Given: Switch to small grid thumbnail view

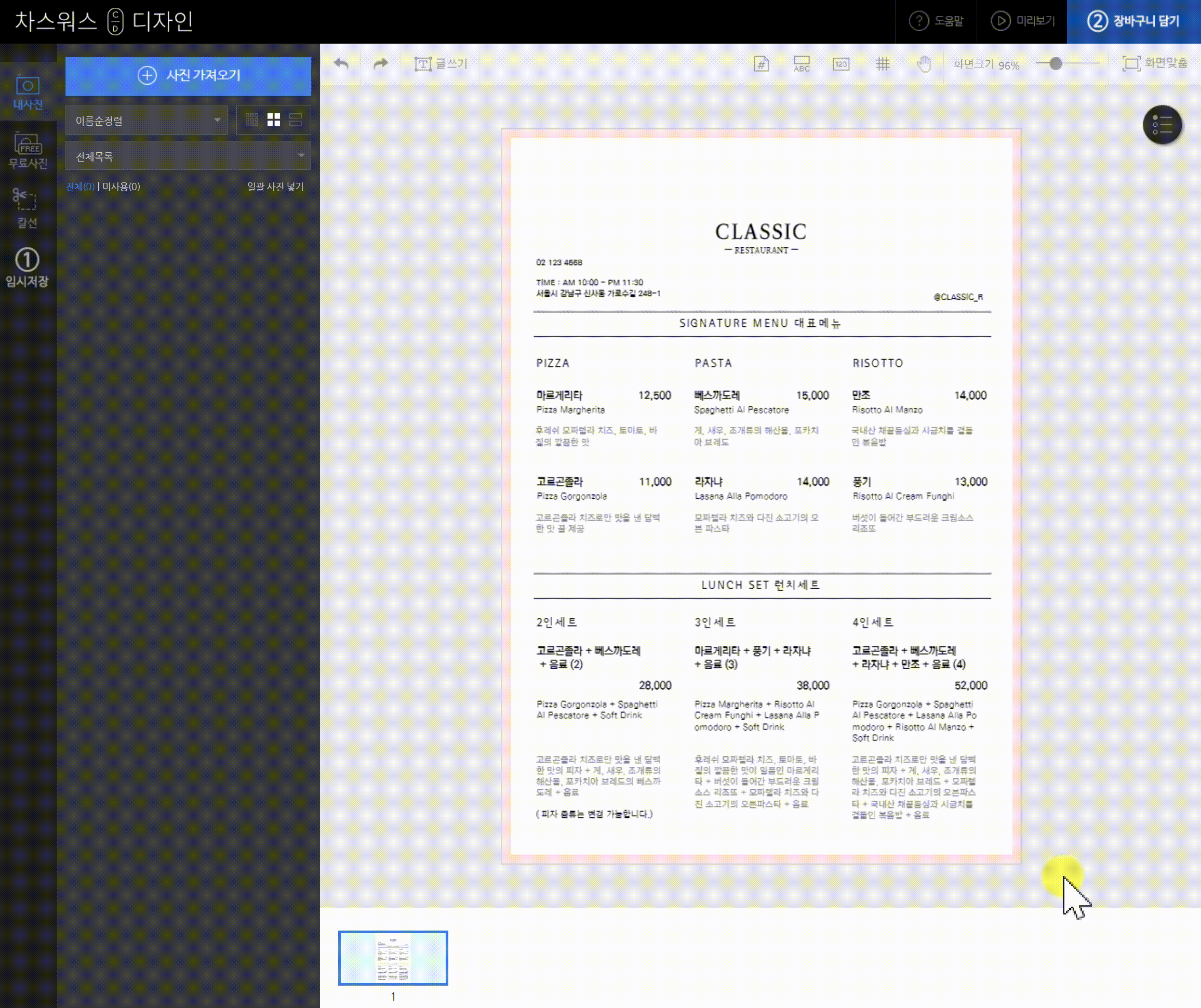Looking at the screenshot, I should pyautogui.click(x=251, y=120).
